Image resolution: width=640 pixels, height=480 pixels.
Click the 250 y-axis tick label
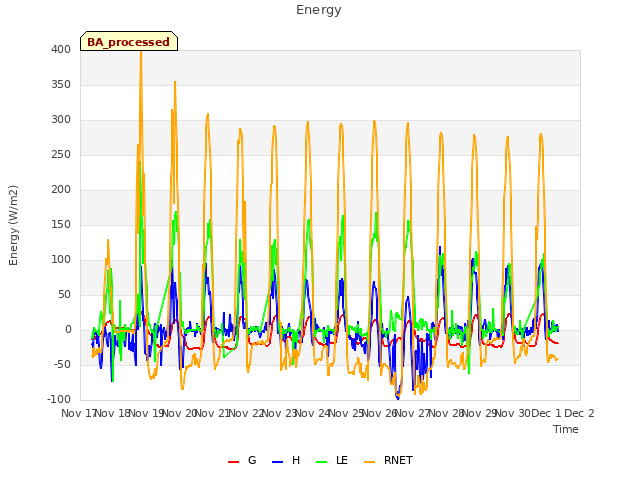pos(61,155)
